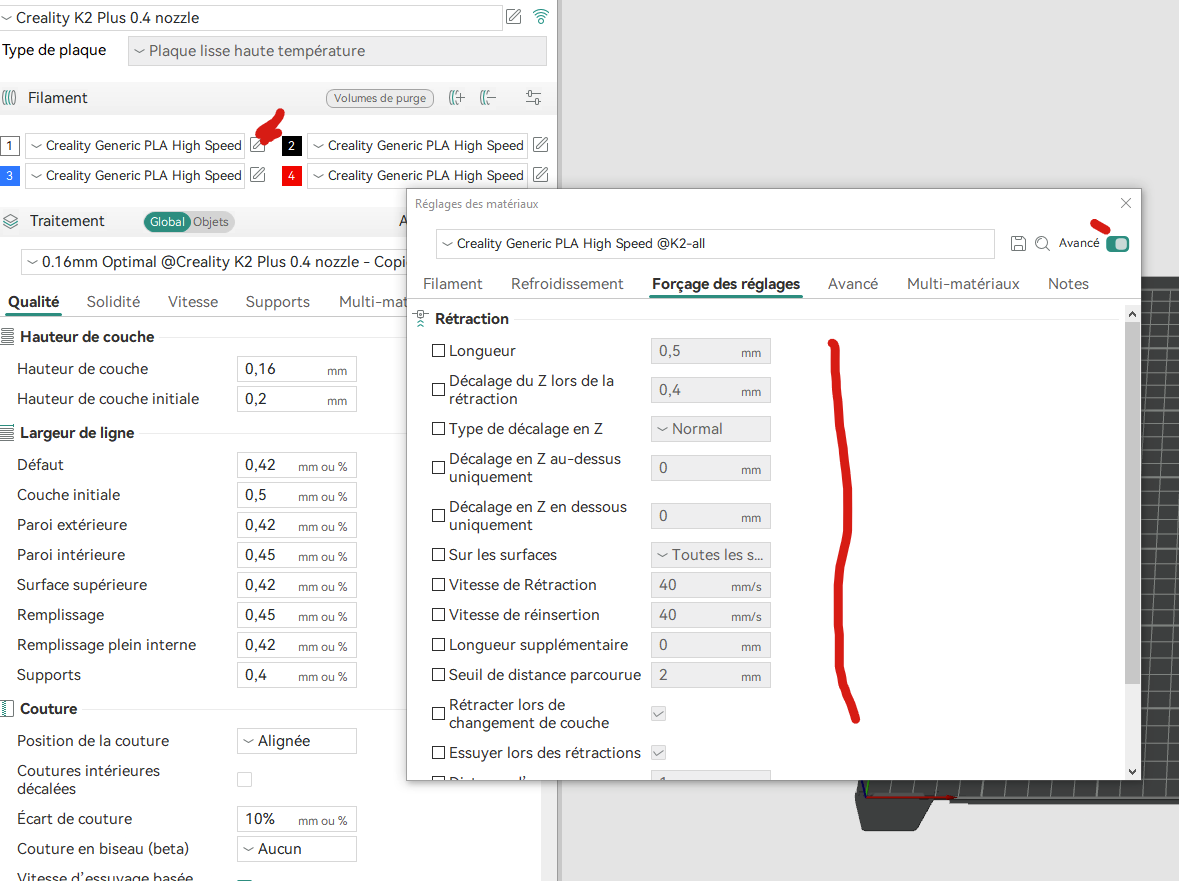Click the red filament 4 color swatch

click(292, 176)
